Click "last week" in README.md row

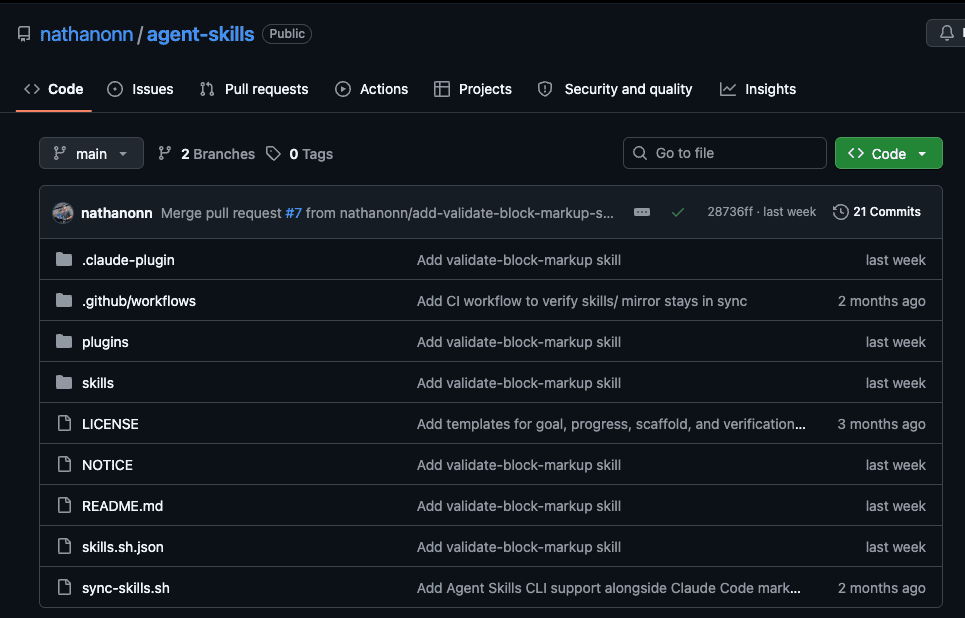(895, 506)
